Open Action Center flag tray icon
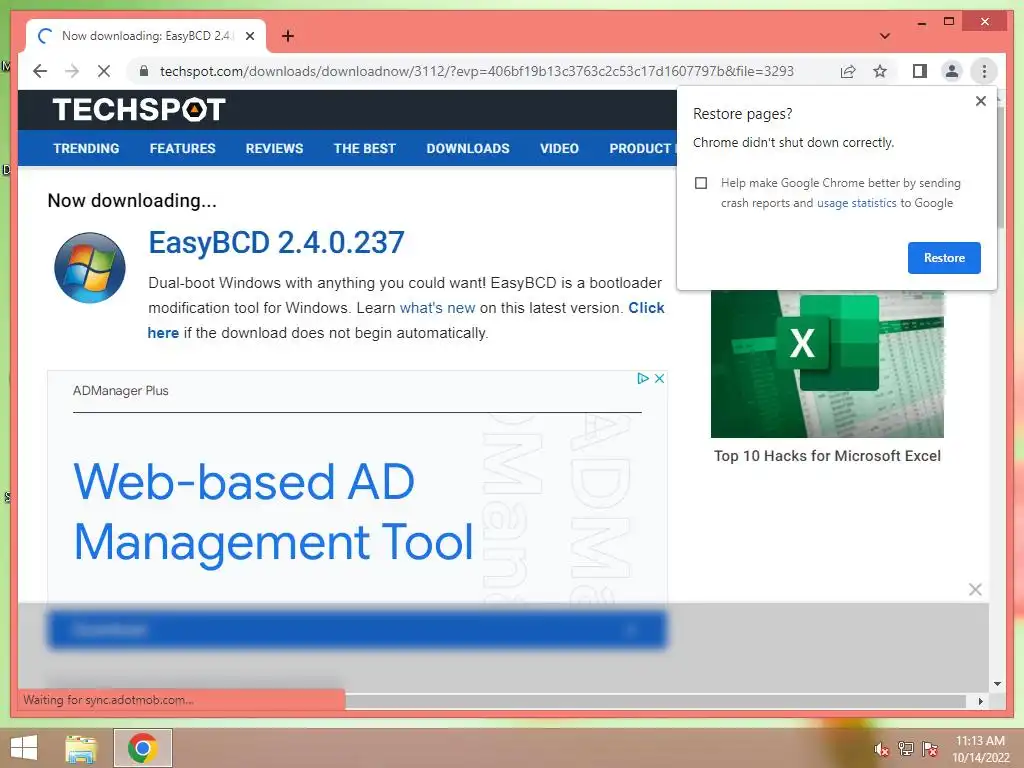1024x768 pixels. pyautogui.click(x=930, y=749)
